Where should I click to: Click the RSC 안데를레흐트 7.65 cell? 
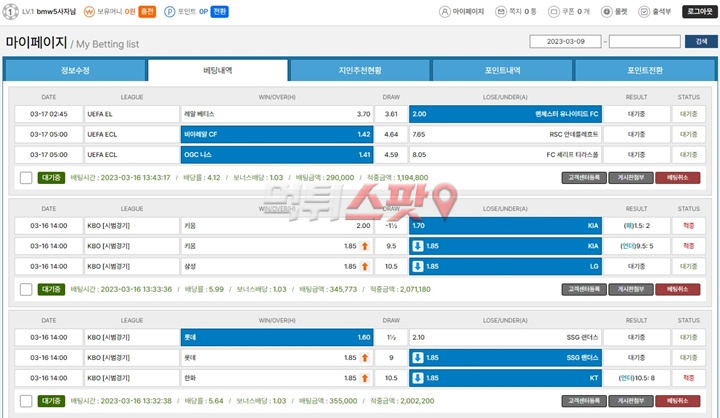coord(505,135)
